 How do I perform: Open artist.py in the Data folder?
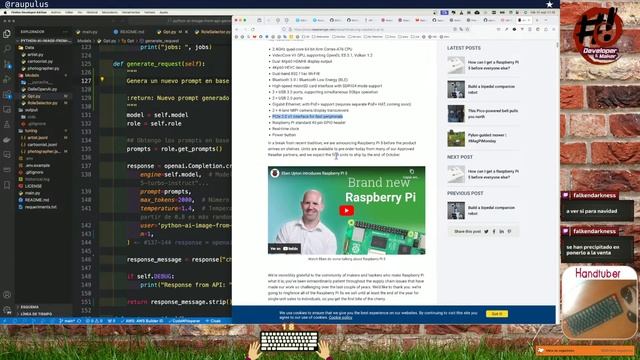[35, 54]
